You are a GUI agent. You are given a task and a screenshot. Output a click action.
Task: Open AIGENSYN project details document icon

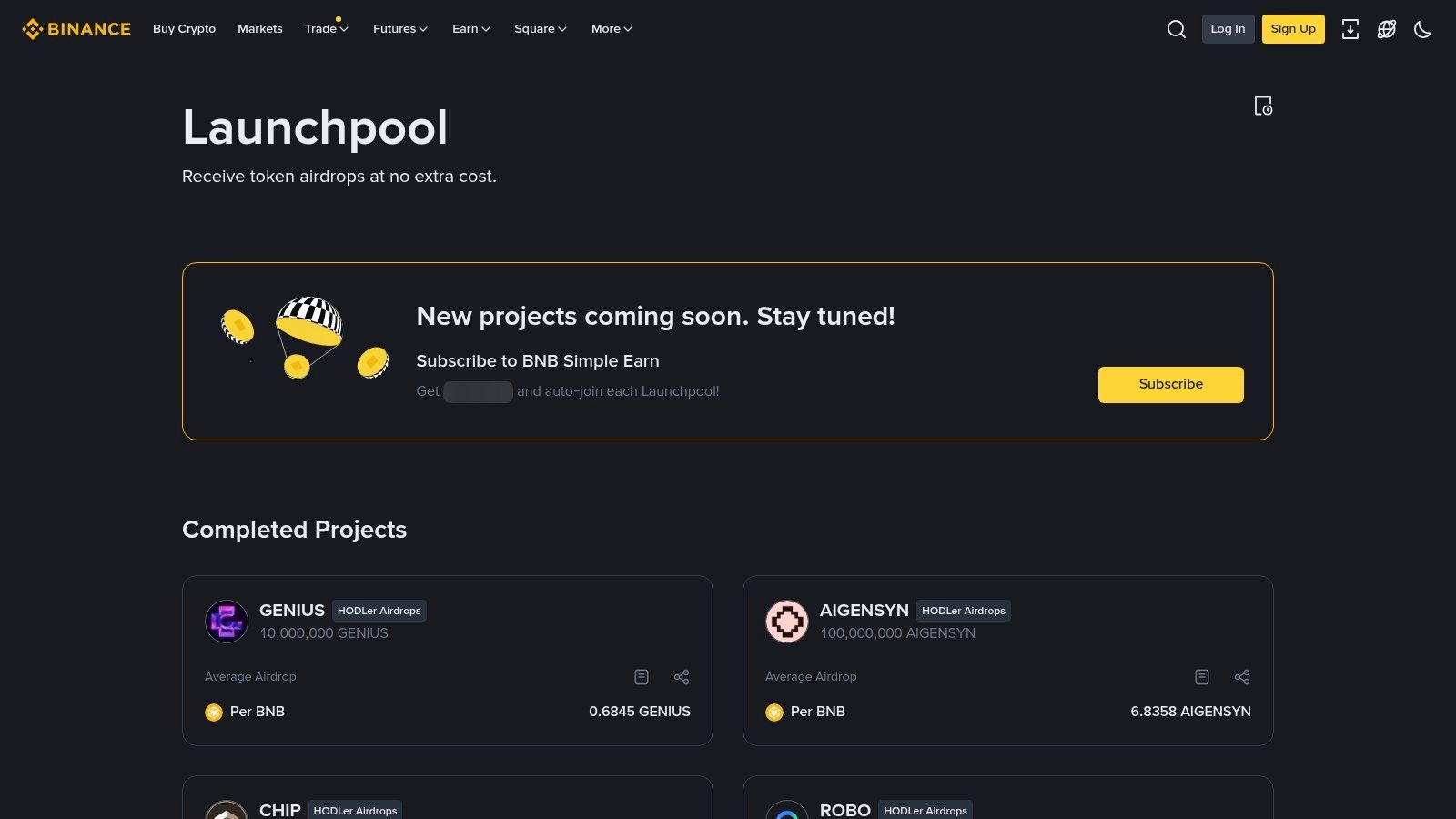(1202, 677)
